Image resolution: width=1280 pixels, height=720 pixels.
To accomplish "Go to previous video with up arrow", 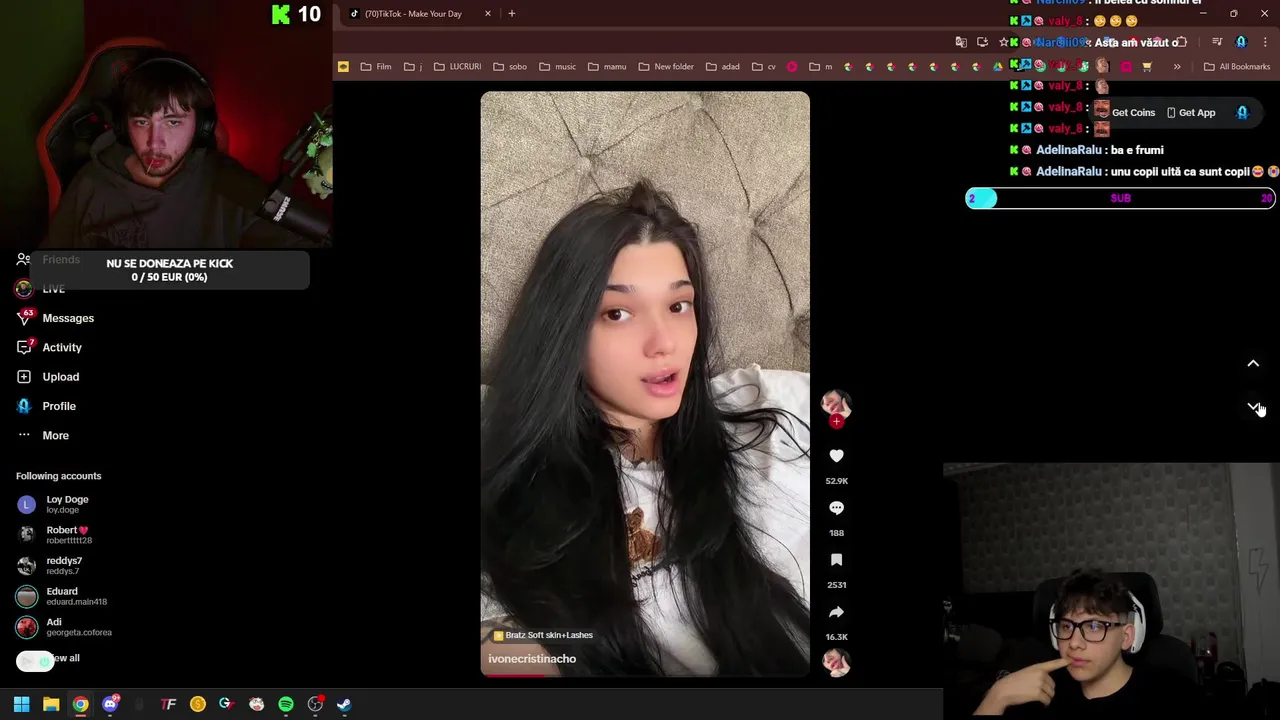I will pos(1253,364).
